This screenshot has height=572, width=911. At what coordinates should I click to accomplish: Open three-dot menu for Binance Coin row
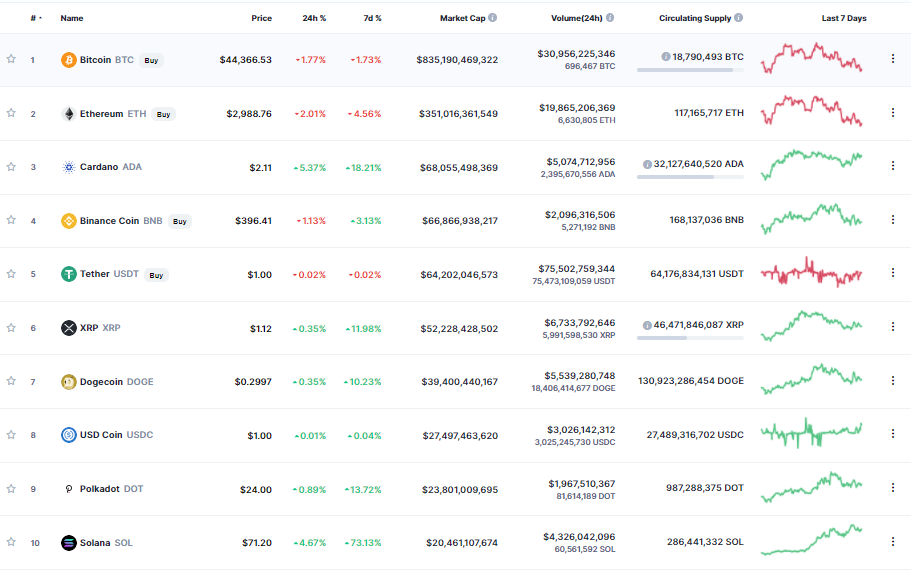point(893,220)
